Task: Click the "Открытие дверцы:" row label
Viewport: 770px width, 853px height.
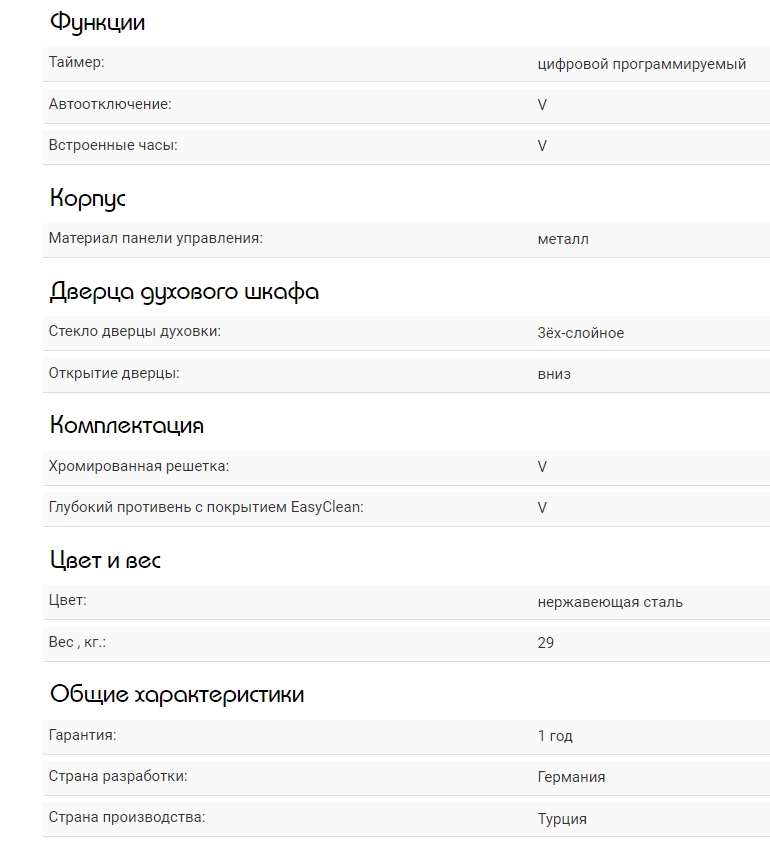Action: coord(114,373)
